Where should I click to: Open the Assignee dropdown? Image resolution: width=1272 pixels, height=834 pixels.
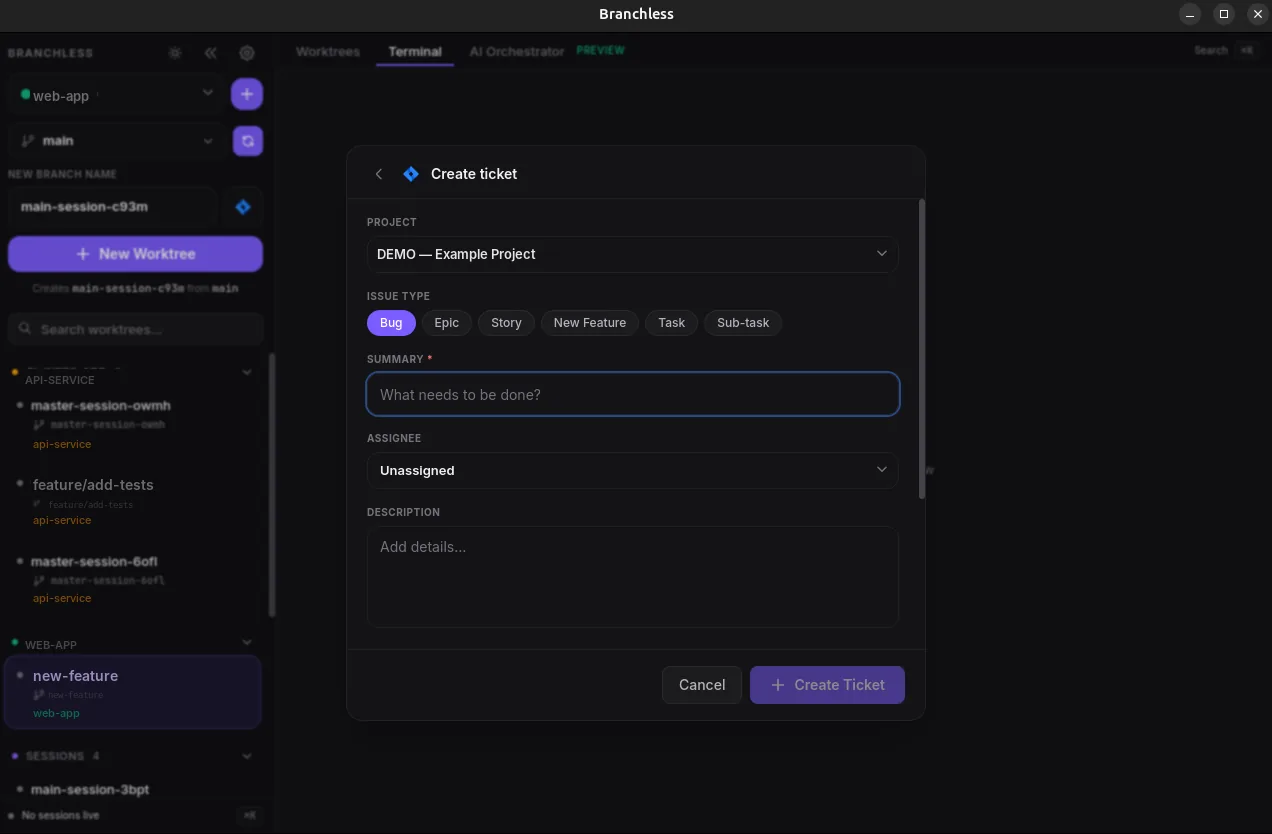point(633,470)
